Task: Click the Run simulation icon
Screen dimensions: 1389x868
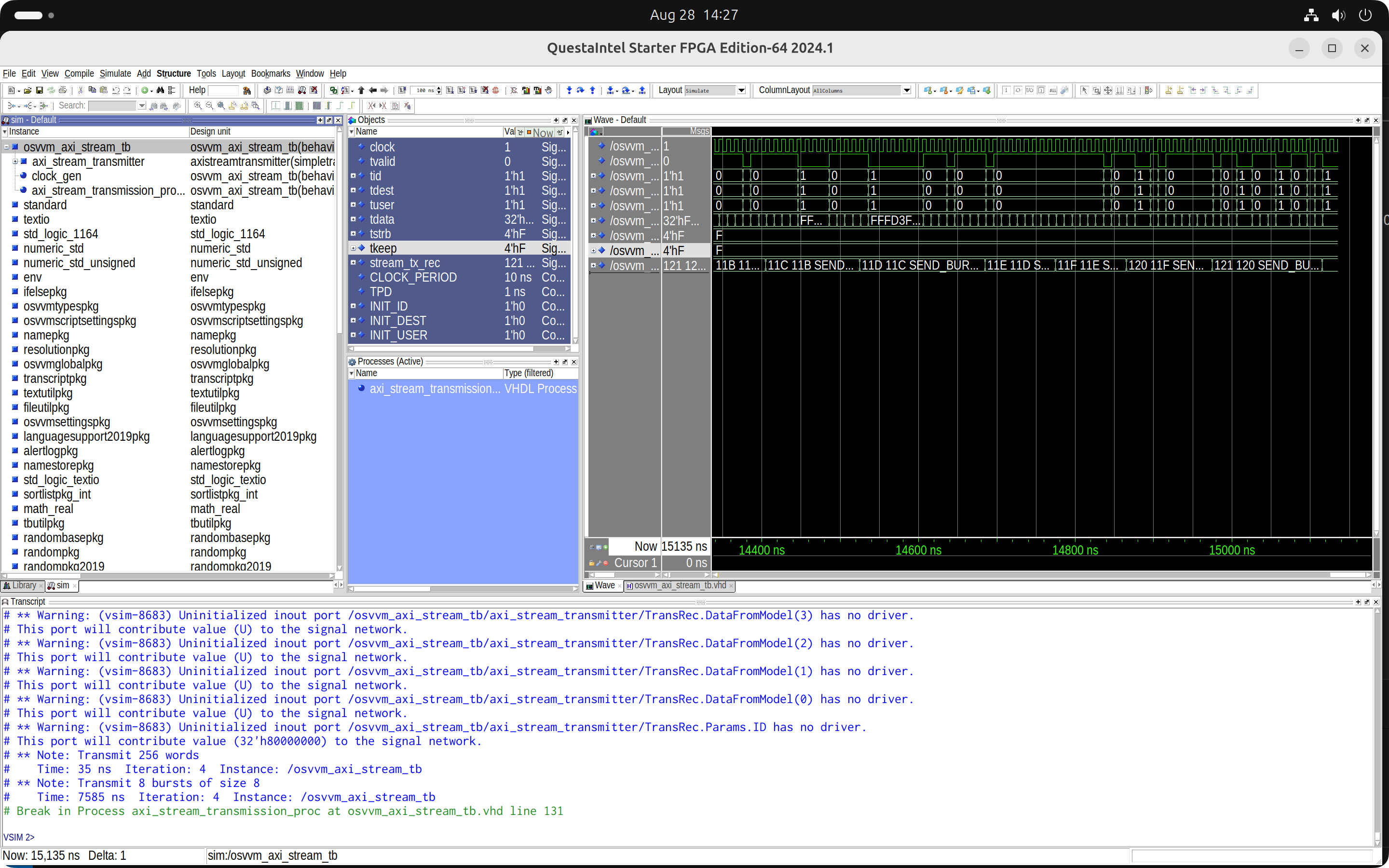Action: coord(449,90)
